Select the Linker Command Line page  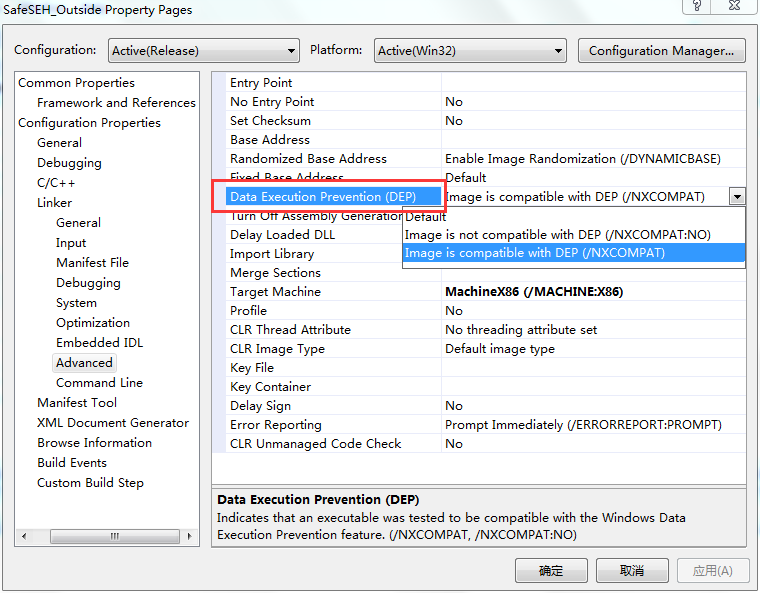pyautogui.click(x=99, y=383)
